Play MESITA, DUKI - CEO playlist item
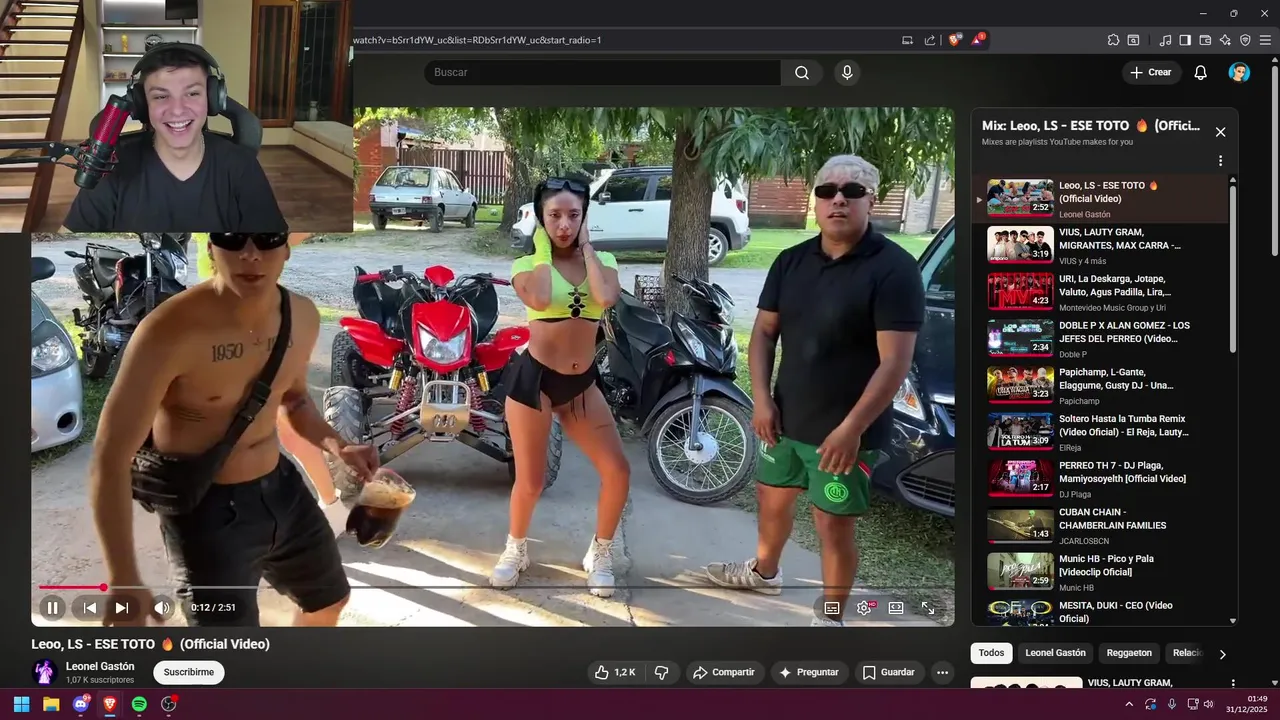1280x720 pixels. (1100, 611)
